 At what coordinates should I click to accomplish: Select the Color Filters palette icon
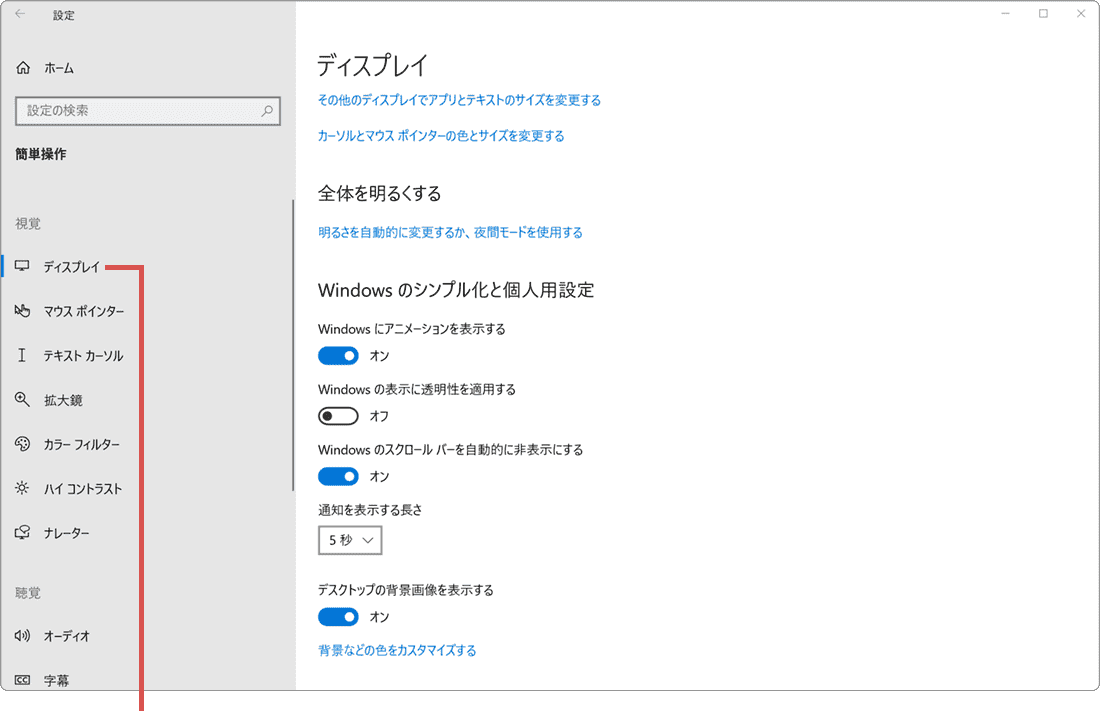click(x=22, y=444)
